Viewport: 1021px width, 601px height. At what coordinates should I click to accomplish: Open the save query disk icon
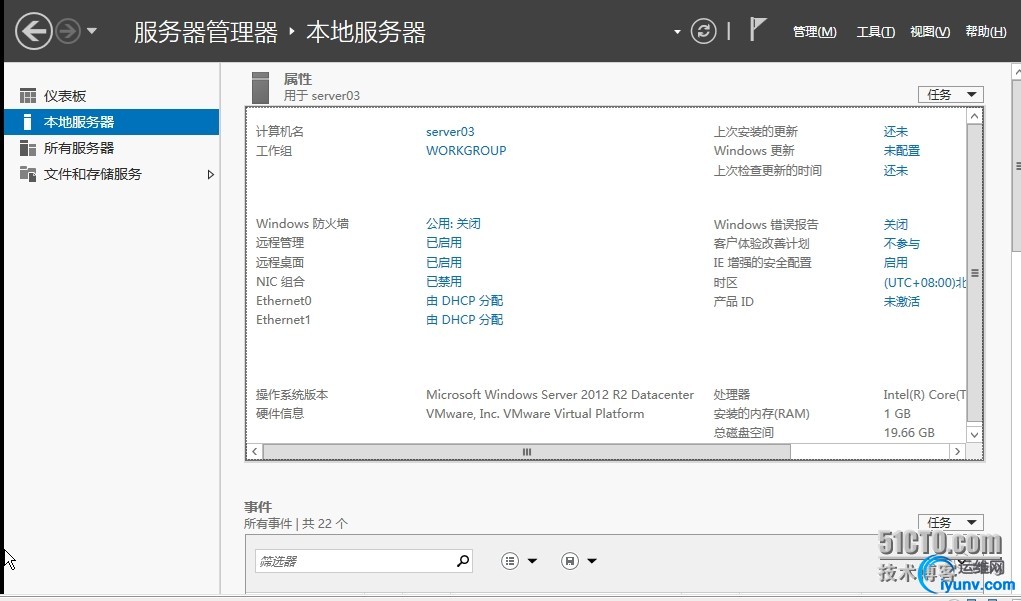click(x=570, y=561)
